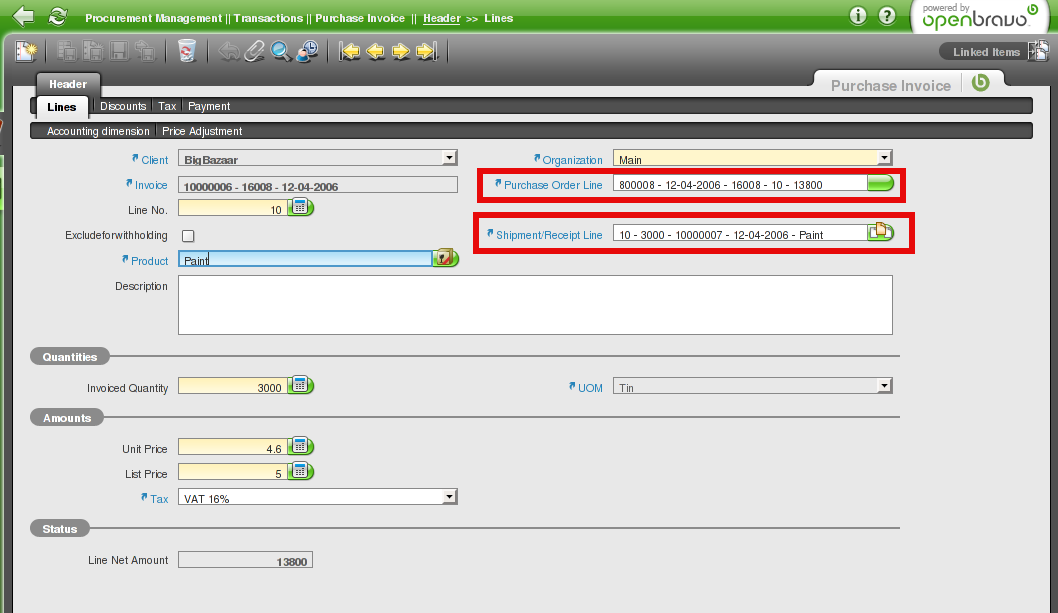This screenshot has height=613, width=1058.
Task: Click into the Description text area
Action: pyautogui.click(x=534, y=305)
